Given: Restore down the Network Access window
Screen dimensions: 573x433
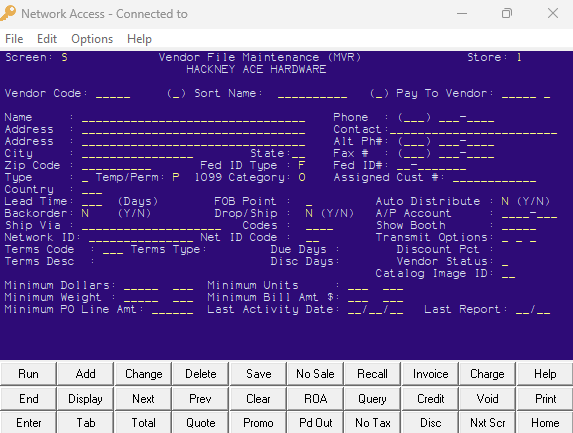Looking at the screenshot, I should [x=507, y=14].
